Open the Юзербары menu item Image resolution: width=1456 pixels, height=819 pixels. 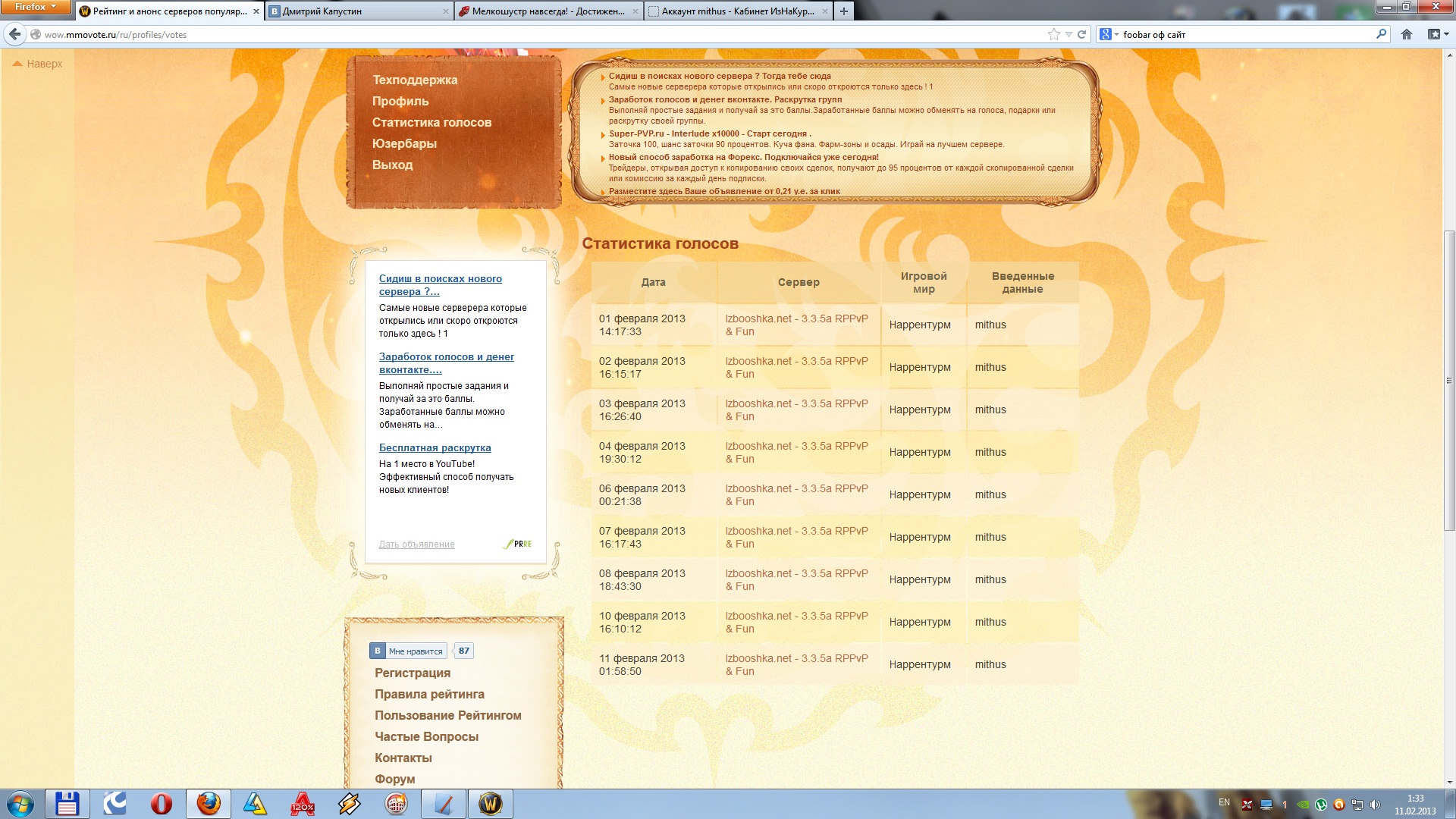[404, 143]
